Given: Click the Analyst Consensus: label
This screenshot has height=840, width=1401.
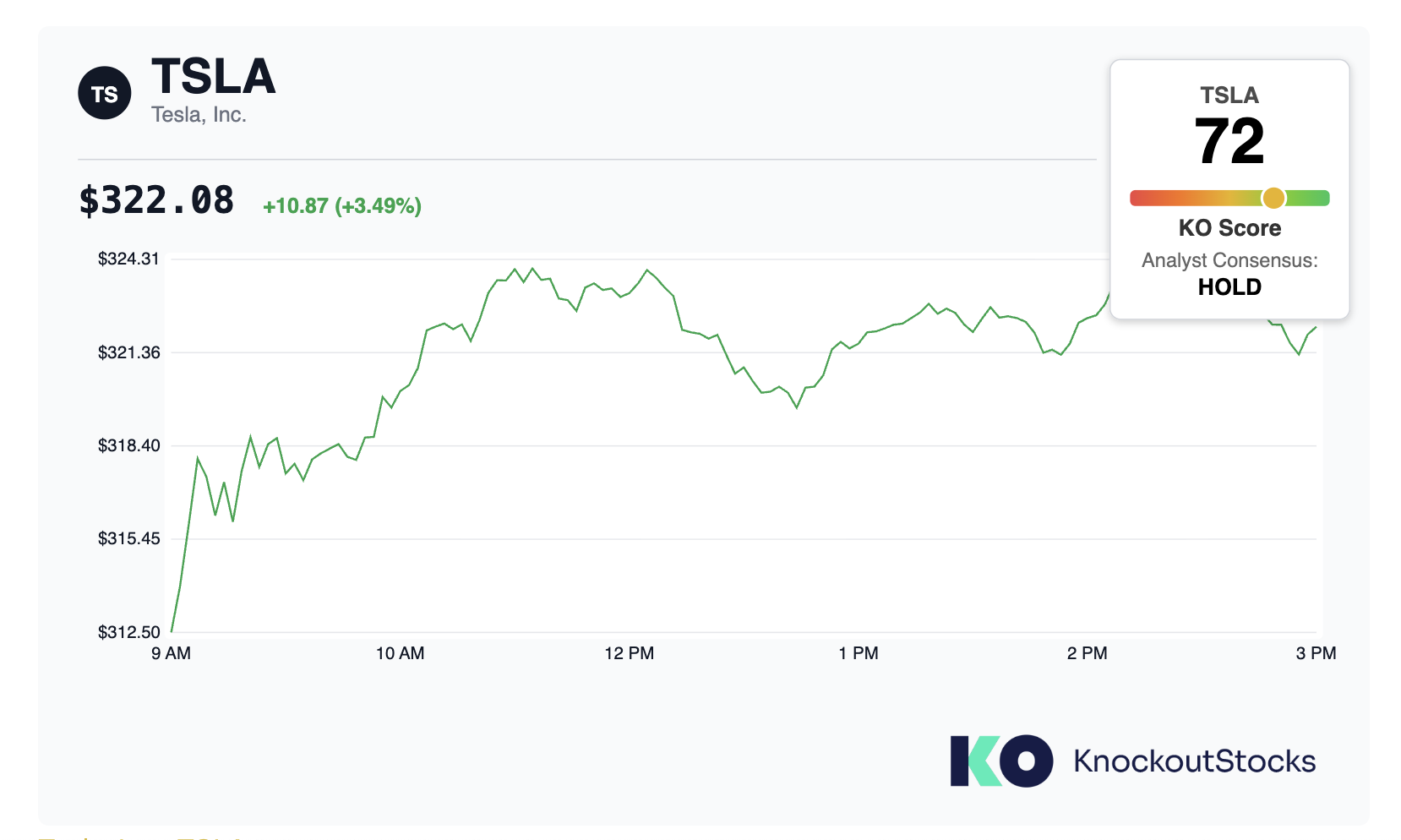Looking at the screenshot, I should (1229, 260).
